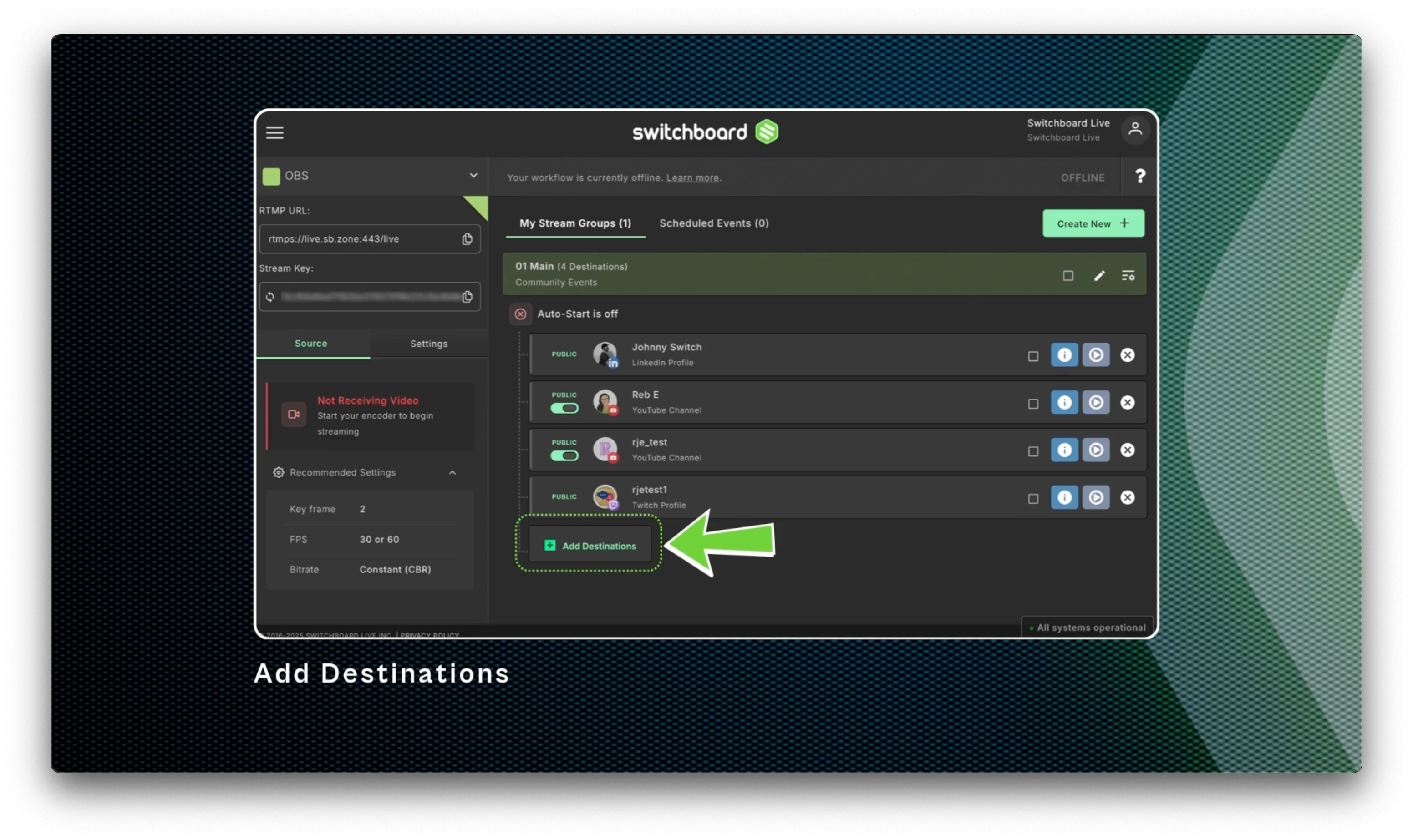Image resolution: width=1413 pixels, height=840 pixels.
Task: Open the hamburger navigation menu
Action: [274, 132]
